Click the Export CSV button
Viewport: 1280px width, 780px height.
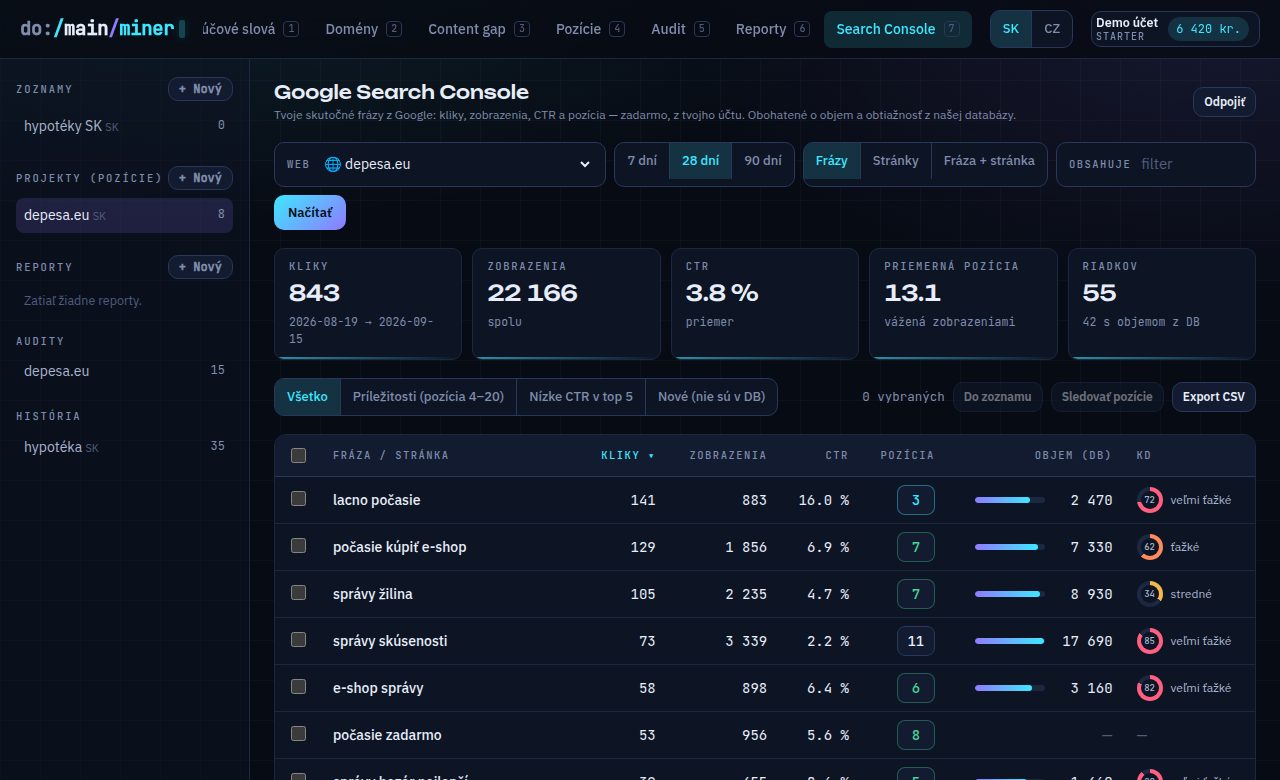(x=1214, y=397)
